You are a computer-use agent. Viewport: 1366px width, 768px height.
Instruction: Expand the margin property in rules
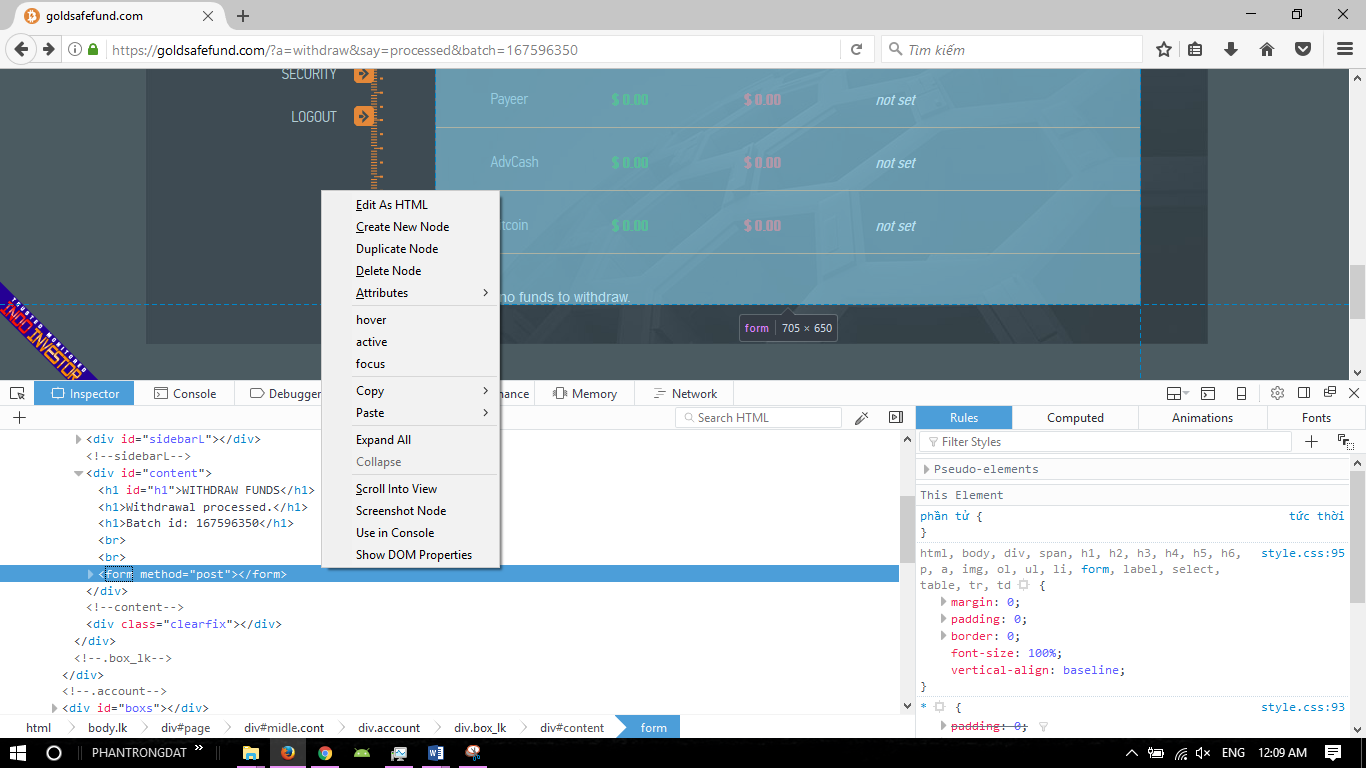[943, 602]
